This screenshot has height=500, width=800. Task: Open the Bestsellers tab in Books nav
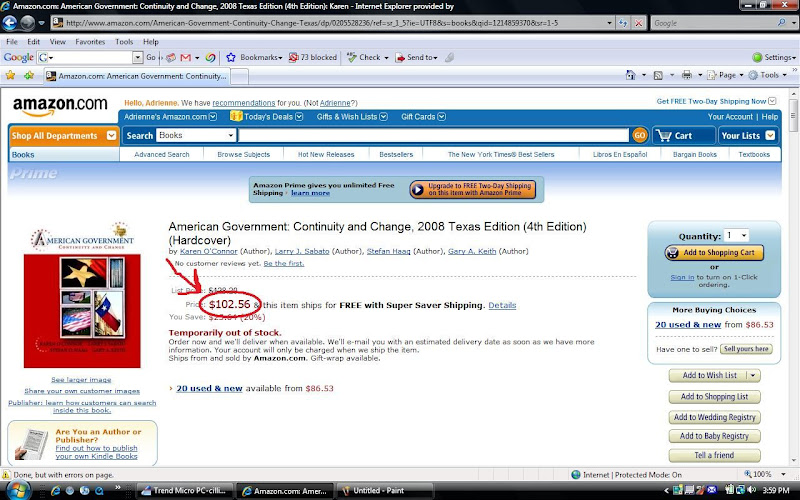tap(396, 155)
